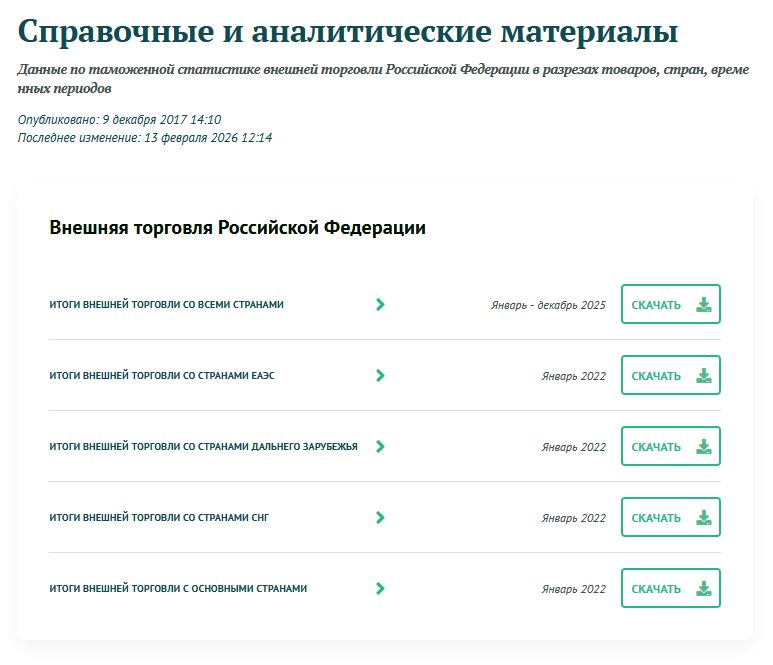Expand chevron beside 'с основными странами' row
Image resolution: width=773 pixels, height=665 pixels.
pos(380,589)
